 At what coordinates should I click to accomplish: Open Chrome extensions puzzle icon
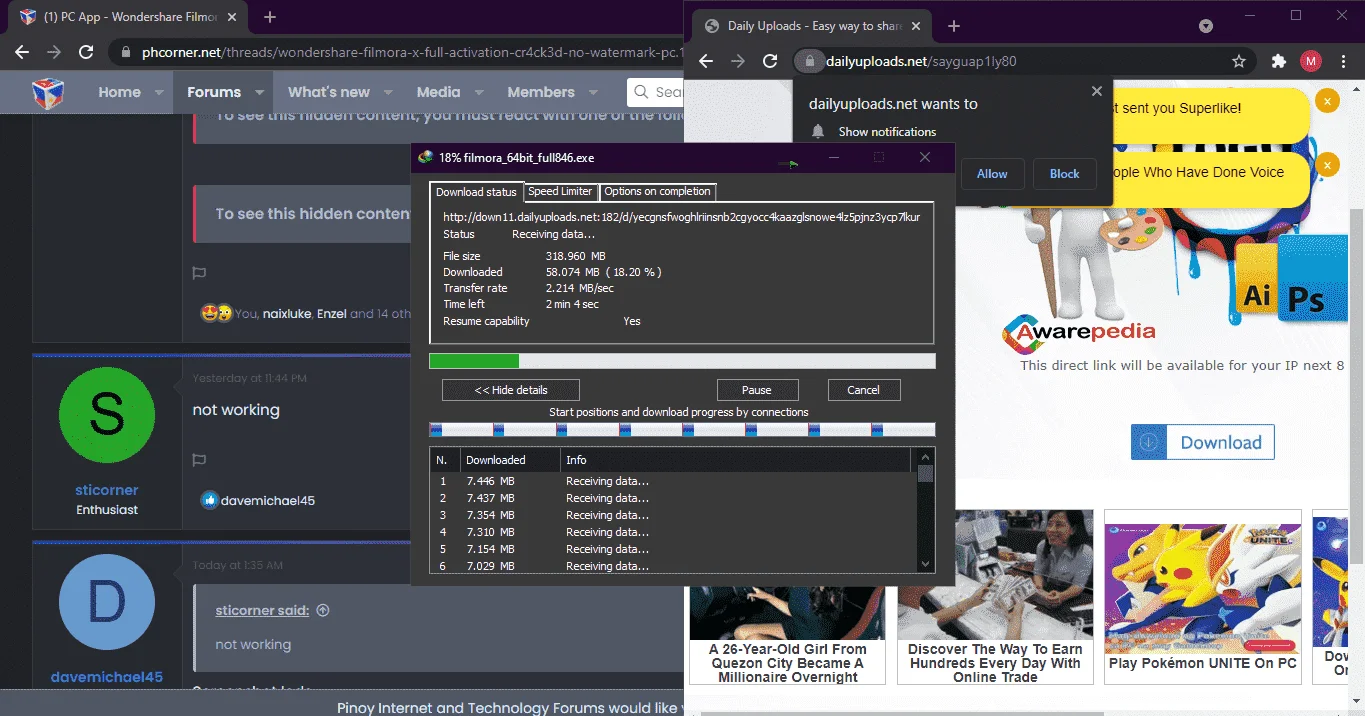tap(1278, 61)
